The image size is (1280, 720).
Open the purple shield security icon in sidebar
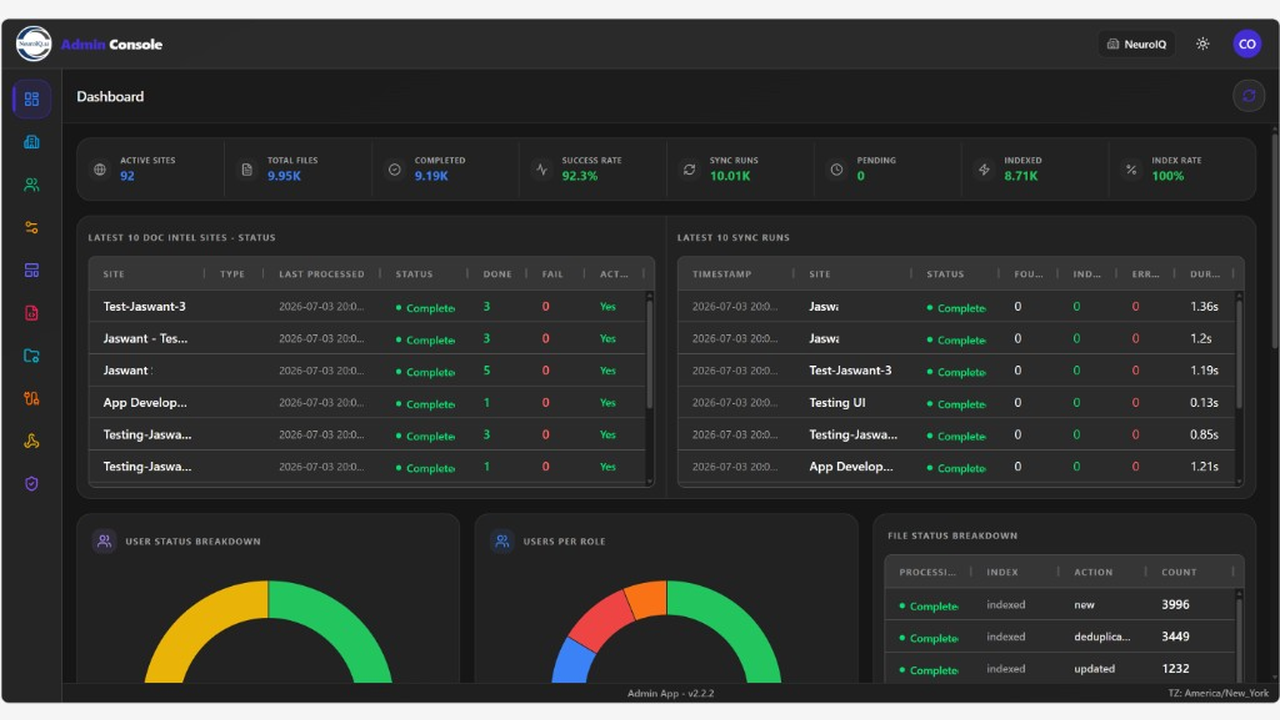[x=32, y=484]
